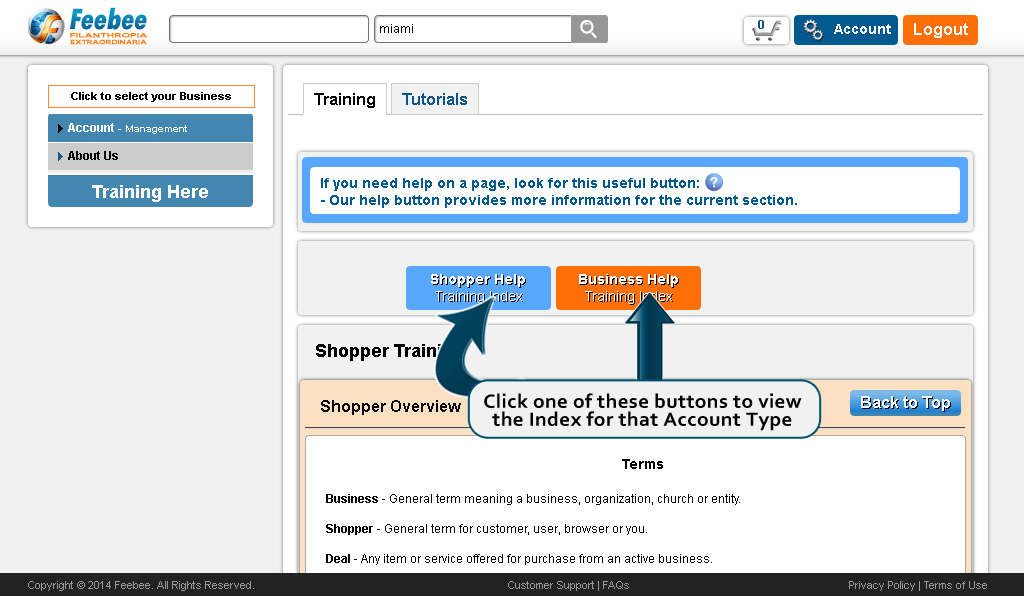Click the gears icon on the Account button
Screen dimensions: 1024x596
812,30
